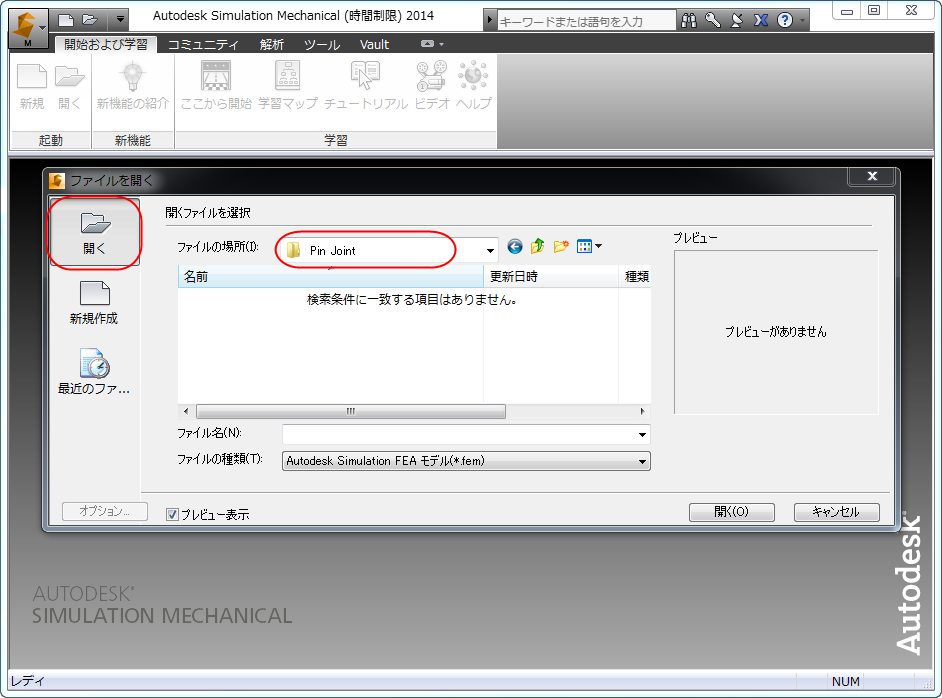Click the ここから開始 ribbon icon
The height and width of the screenshot is (698, 942).
pyautogui.click(x=216, y=87)
